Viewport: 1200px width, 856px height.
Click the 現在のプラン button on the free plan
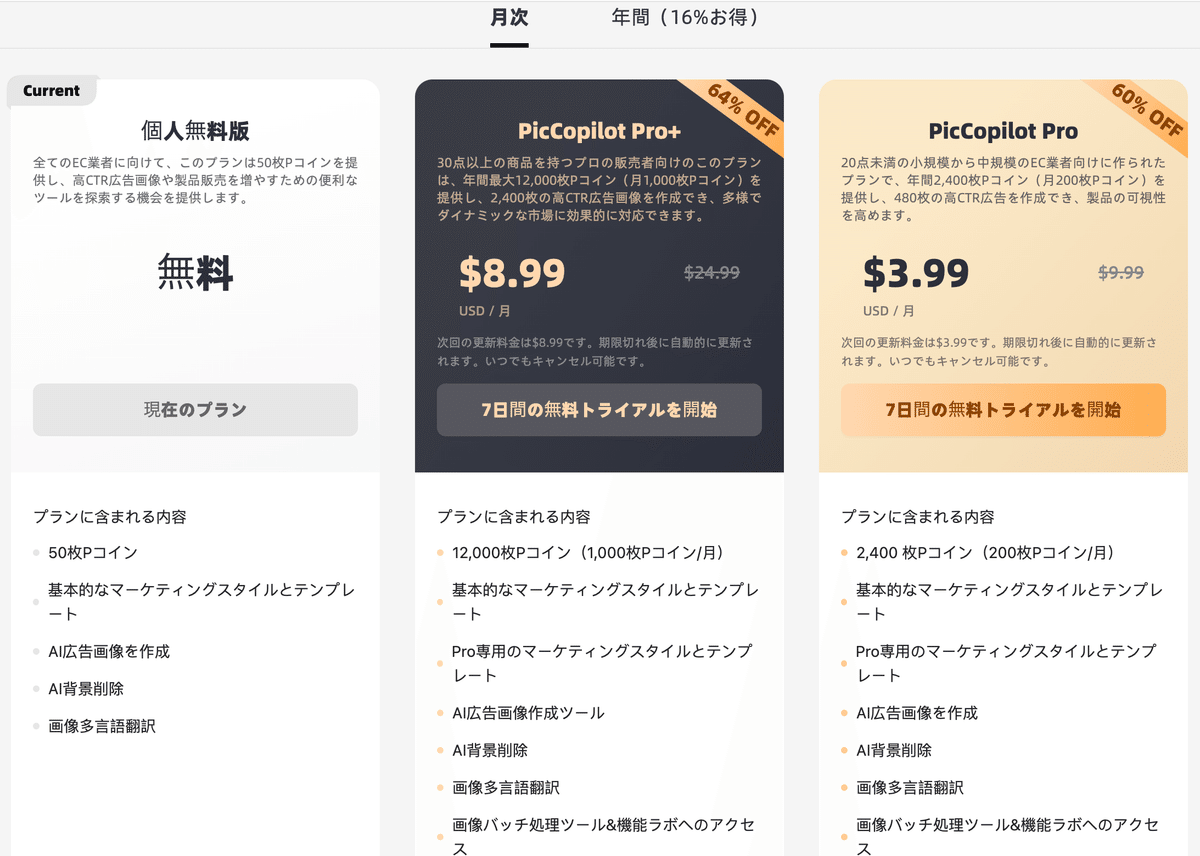(194, 409)
